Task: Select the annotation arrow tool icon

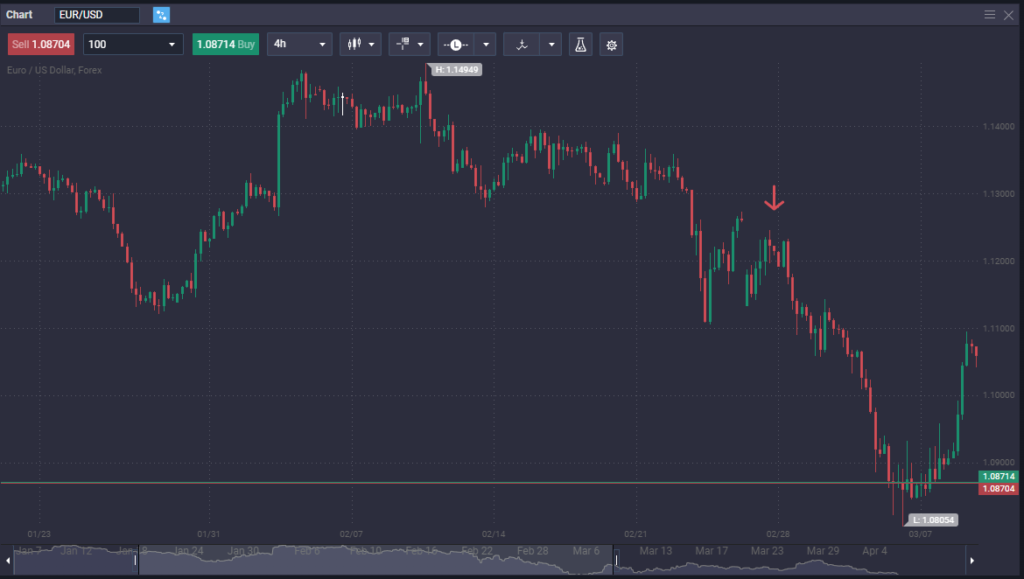Action: click(x=523, y=44)
